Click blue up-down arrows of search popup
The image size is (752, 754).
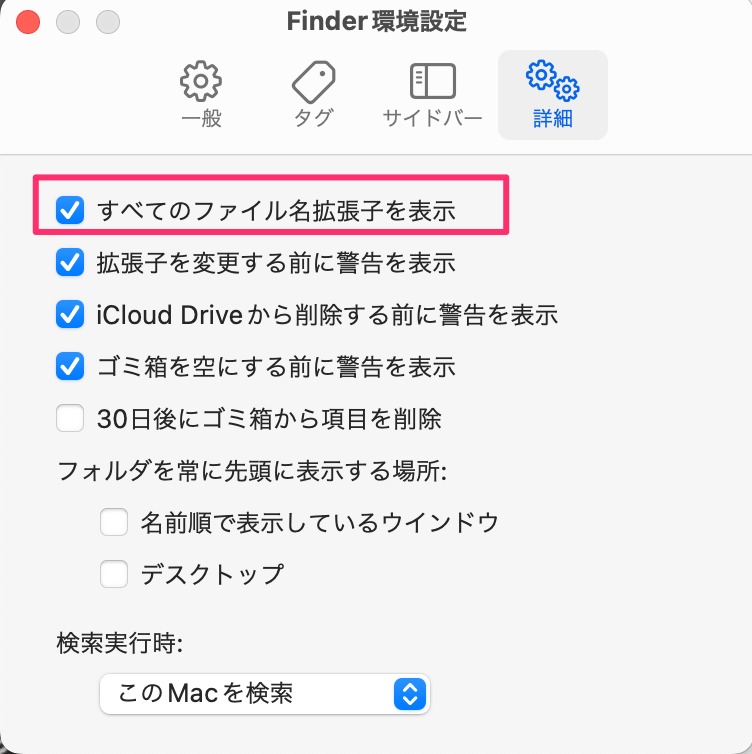[x=410, y=694]
